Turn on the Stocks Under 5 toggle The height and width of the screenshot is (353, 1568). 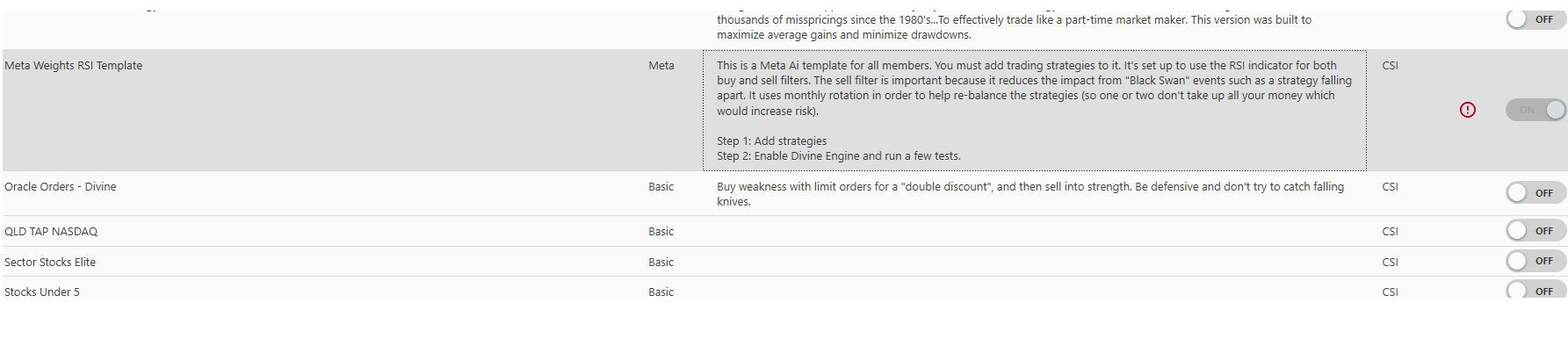tap(1534, 291)
